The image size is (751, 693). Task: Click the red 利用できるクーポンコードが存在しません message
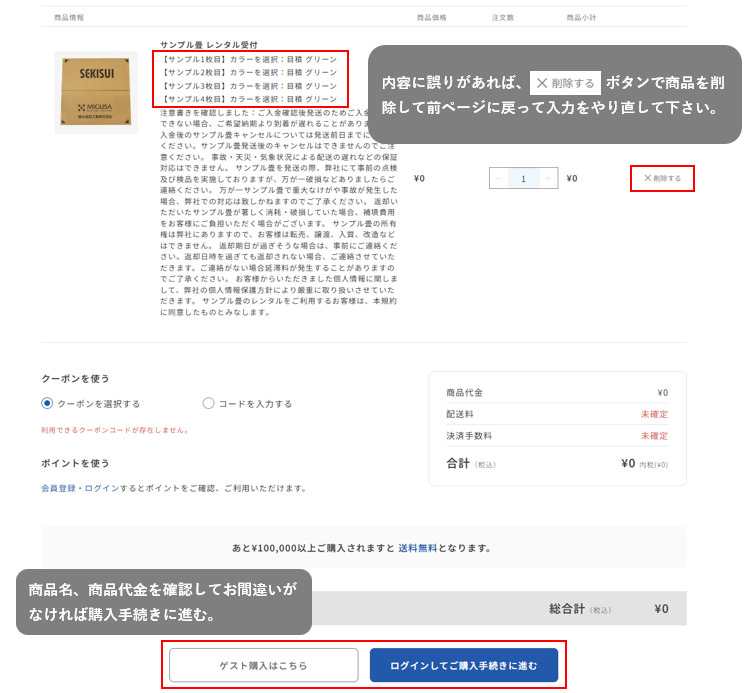(115, 430)
